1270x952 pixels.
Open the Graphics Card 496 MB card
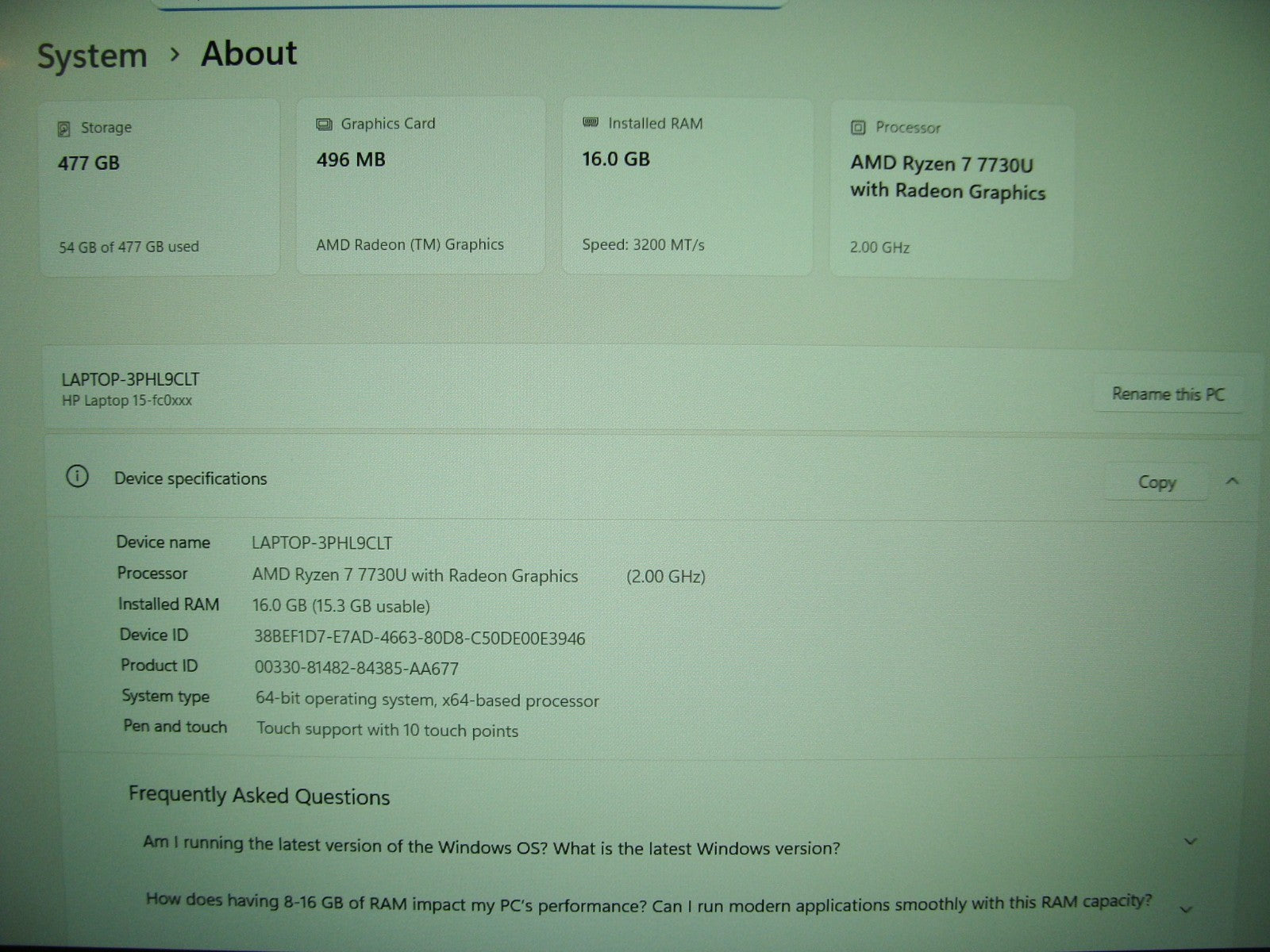421,186
